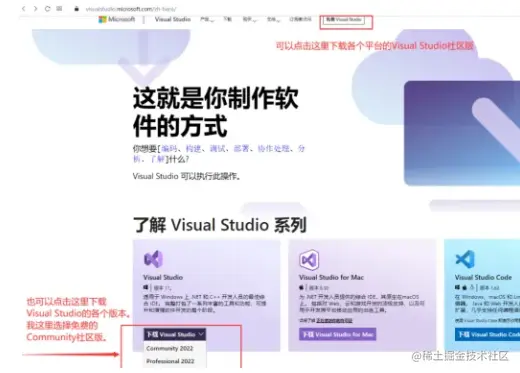The image size is (520, 373).
Task: Click the purple Visual Studio product logo
Action: tap(153, 259)
